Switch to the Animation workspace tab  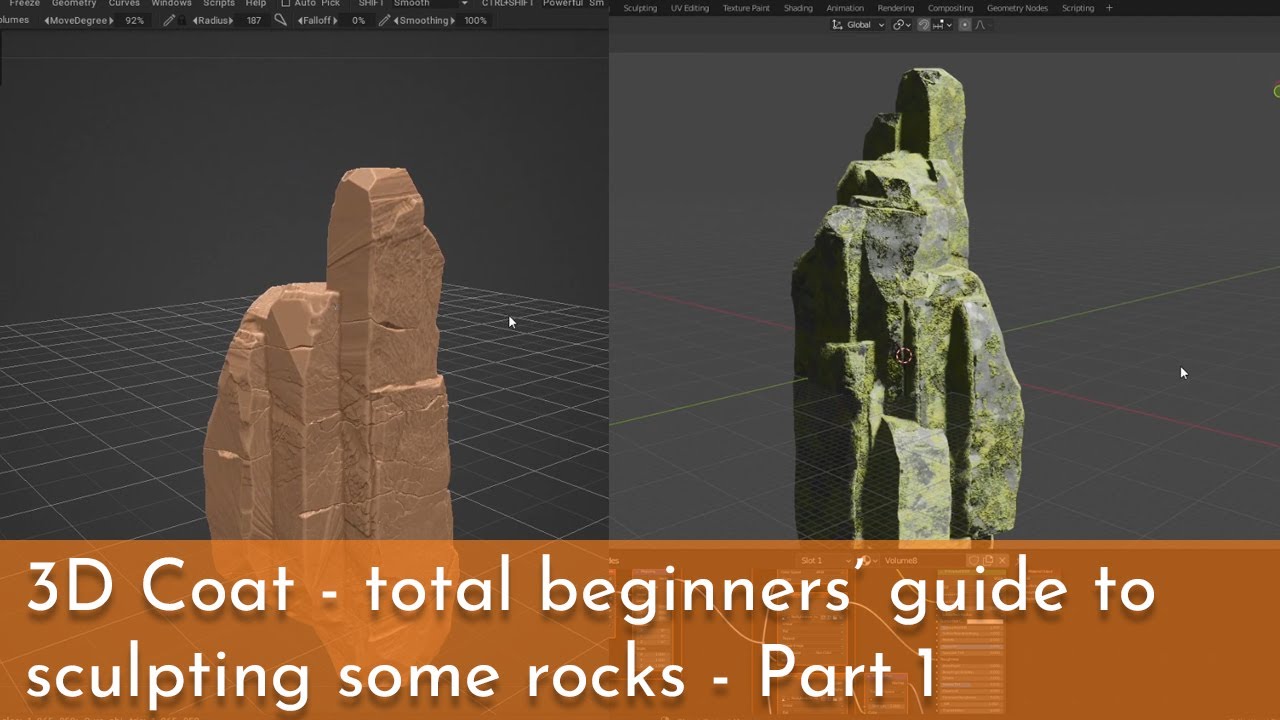click(845, 8)
